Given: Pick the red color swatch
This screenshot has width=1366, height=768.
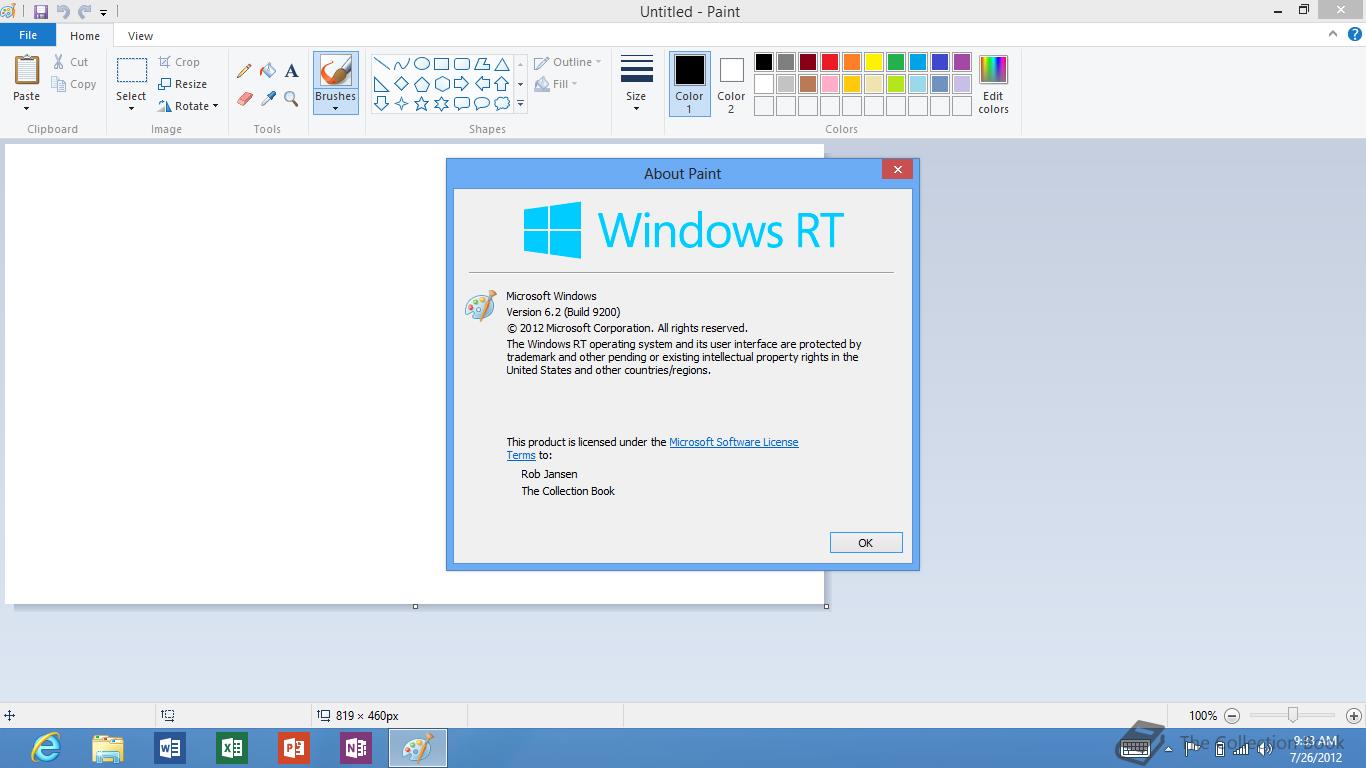Looking at the screenshot, I should tap(830, 62).
